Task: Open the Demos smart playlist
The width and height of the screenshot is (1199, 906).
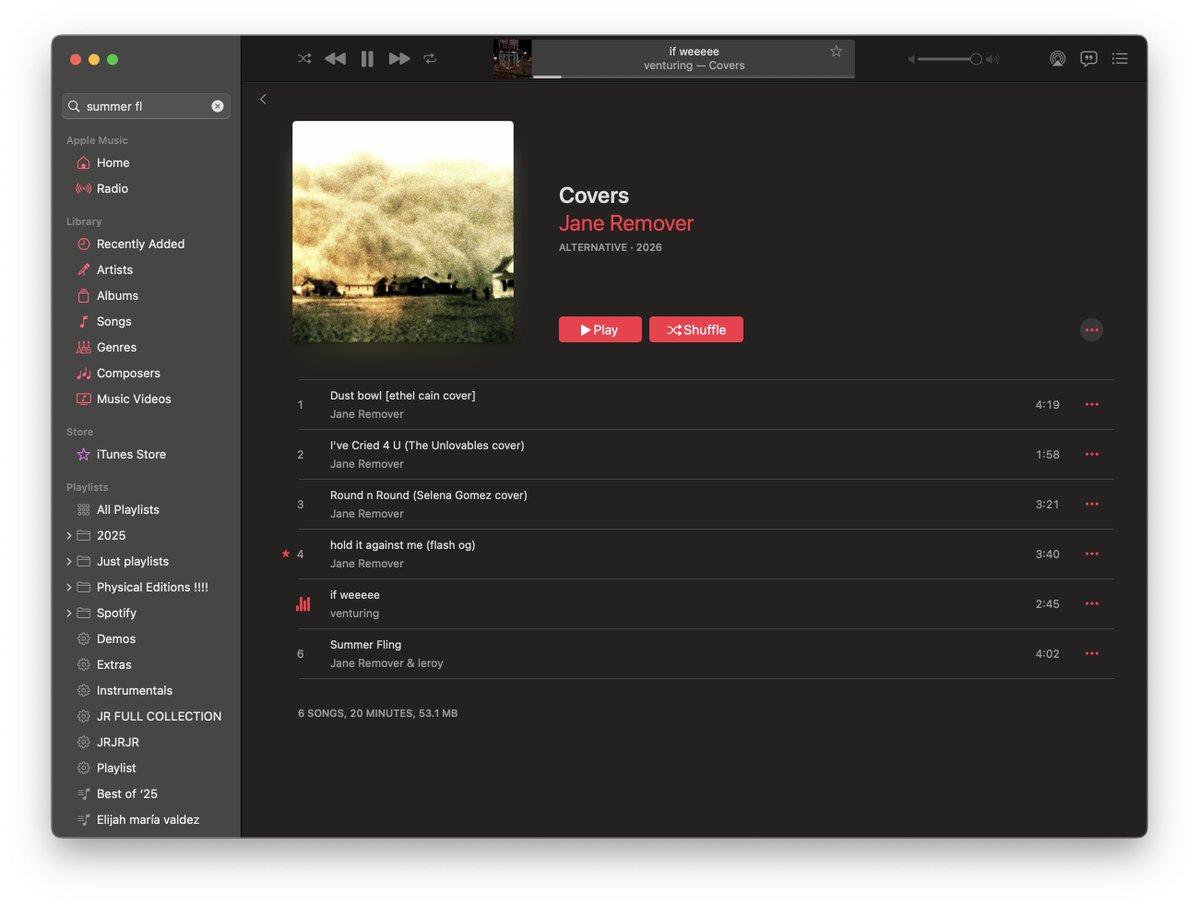Action: pos(116,639)
